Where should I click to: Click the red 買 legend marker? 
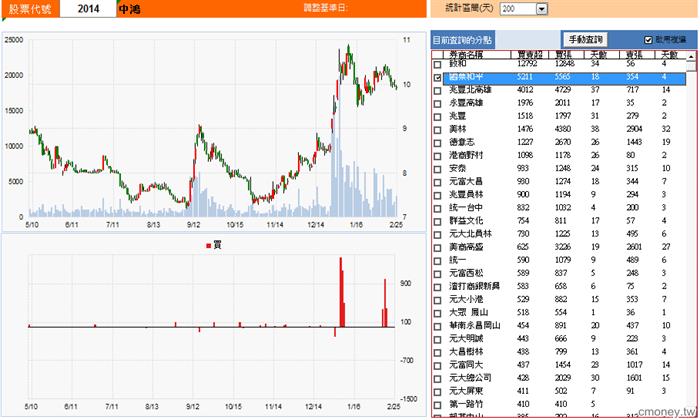[x=208, y=244]
